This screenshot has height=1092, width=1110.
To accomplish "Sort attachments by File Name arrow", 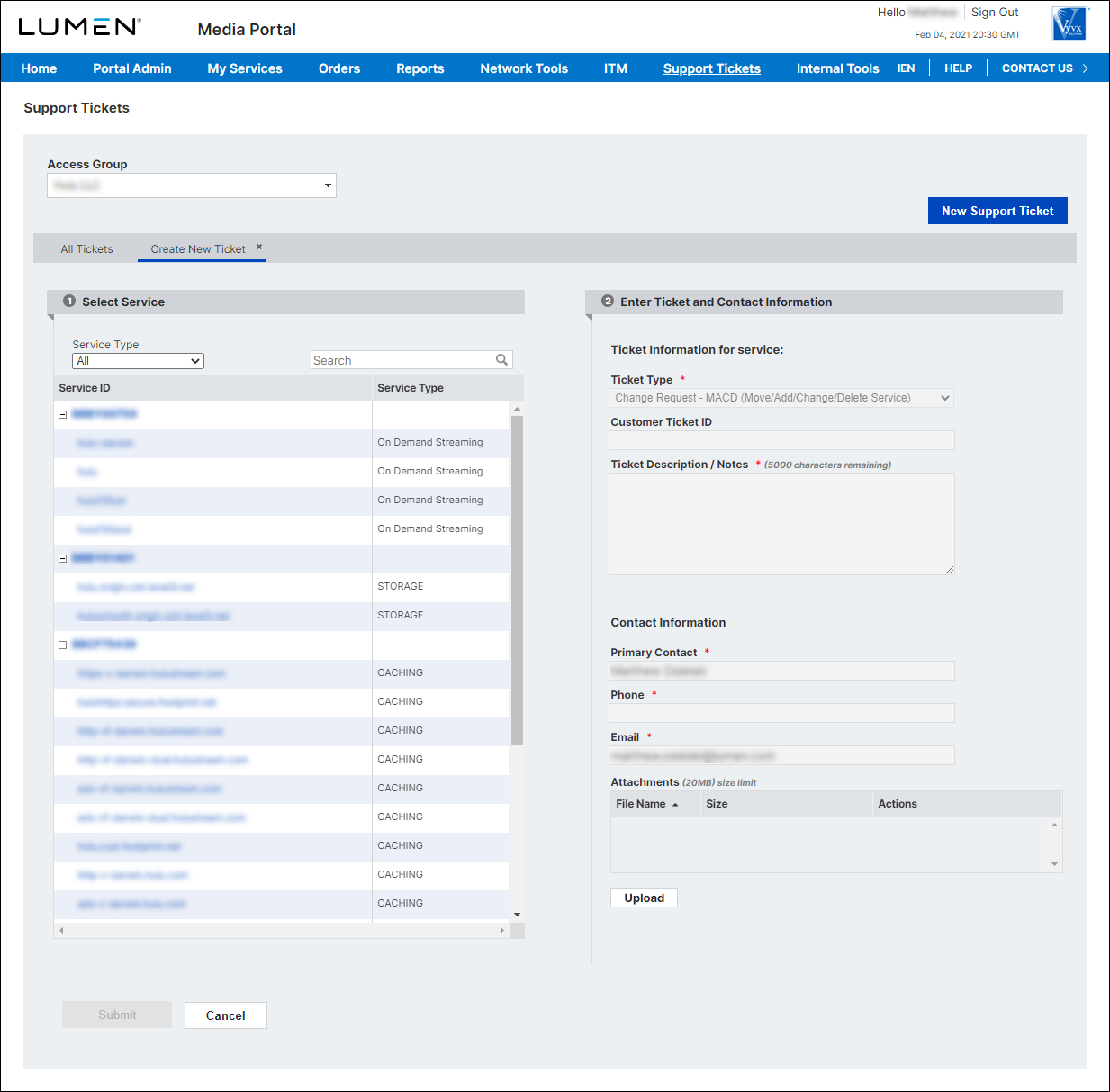I will [675, 805].
